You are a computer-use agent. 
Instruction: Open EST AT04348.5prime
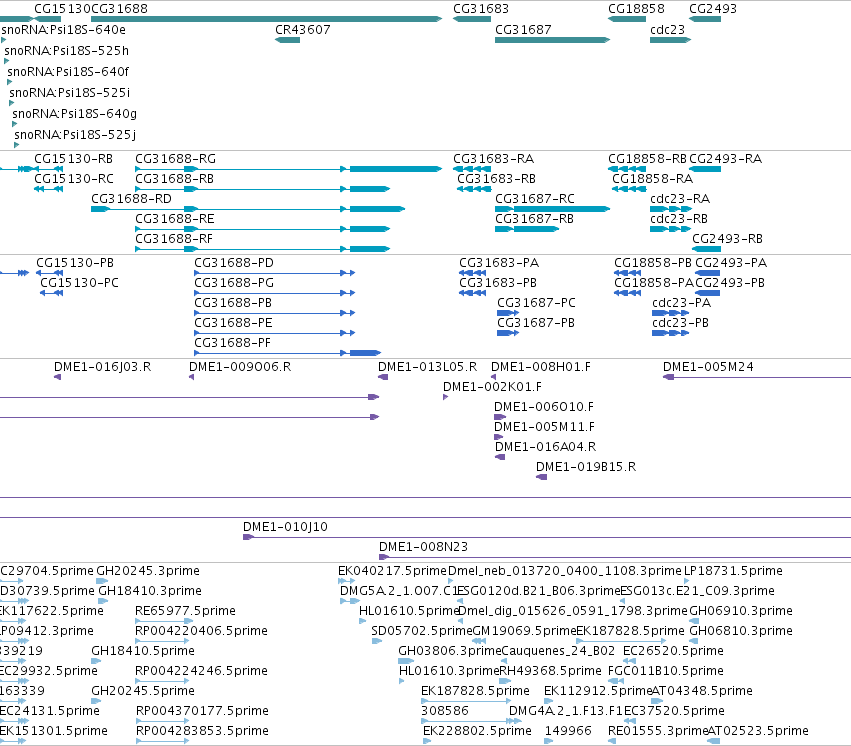(657, 701)
